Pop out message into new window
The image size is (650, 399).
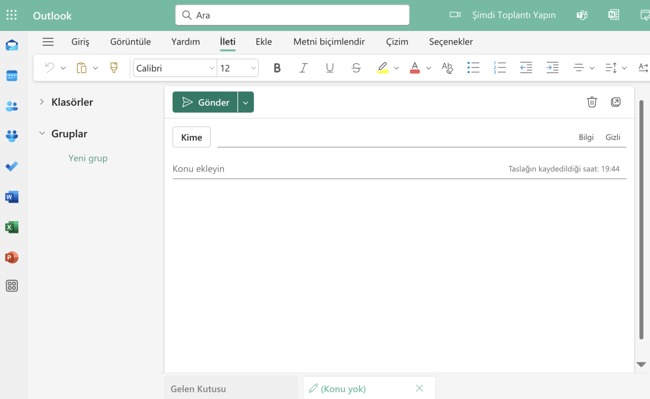[616, 102]
